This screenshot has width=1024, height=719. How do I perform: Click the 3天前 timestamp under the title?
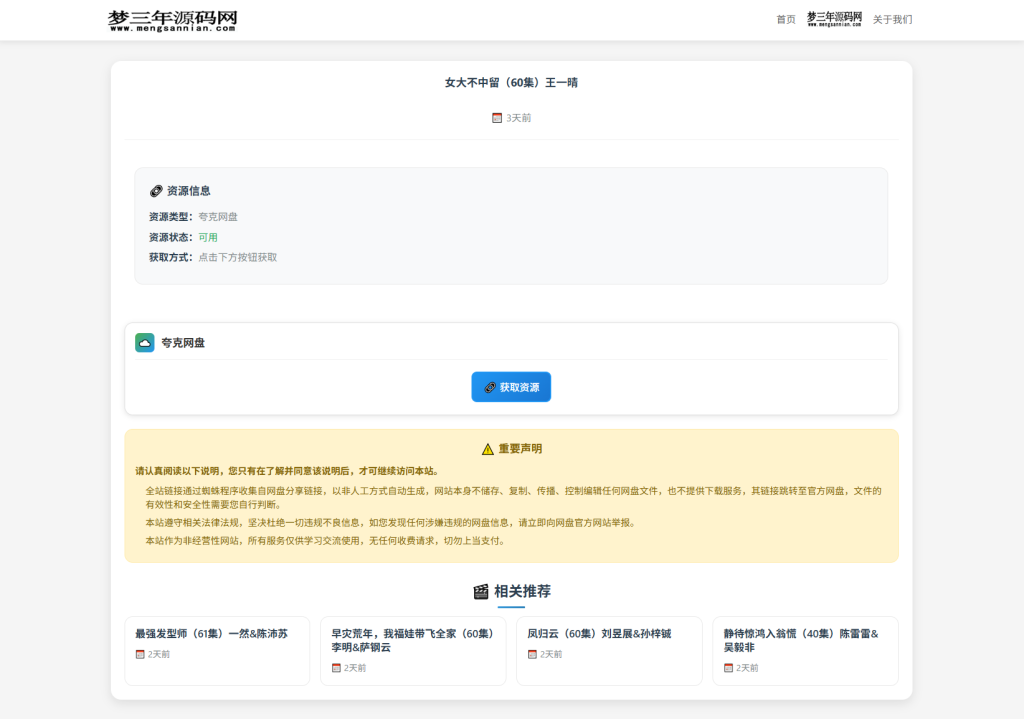pyautogui.click(x=519, y=118)
